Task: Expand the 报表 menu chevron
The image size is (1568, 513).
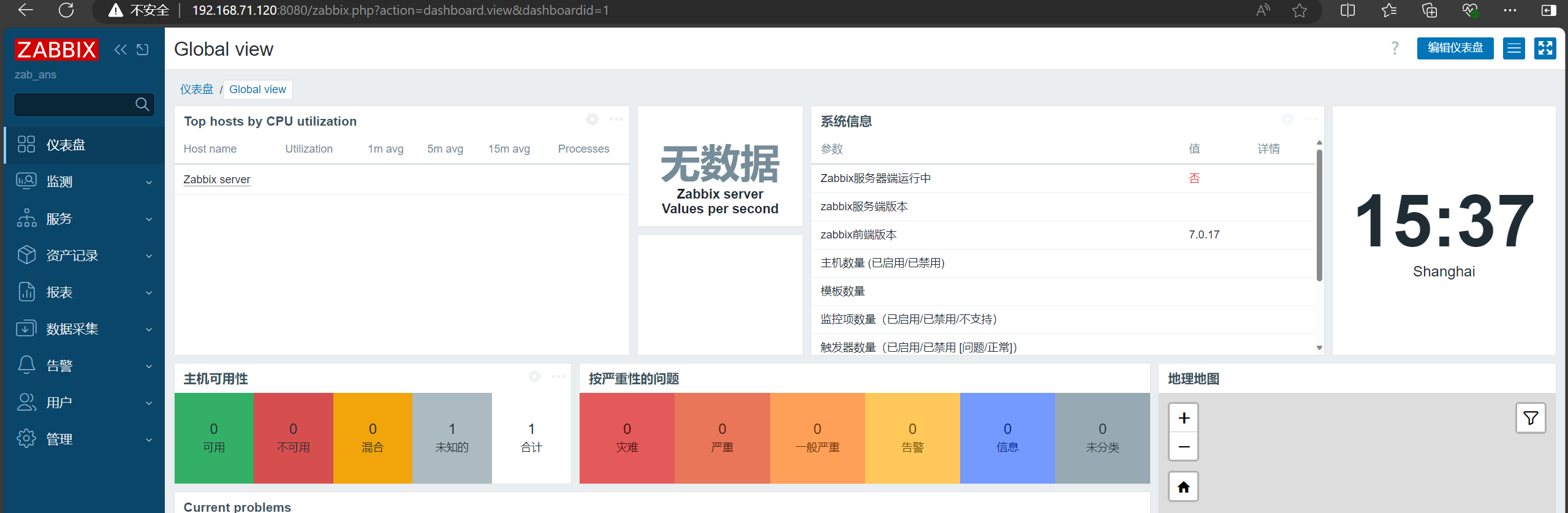Action: (x=149, y=293)
